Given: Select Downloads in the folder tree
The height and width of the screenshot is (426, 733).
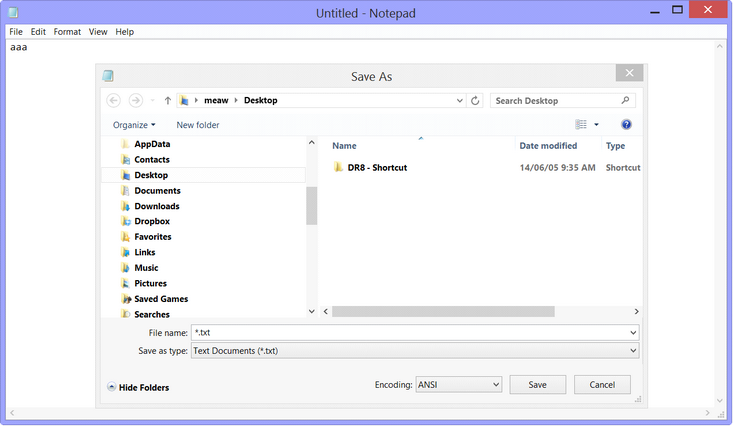Looking at the screenshot, I should pos(156,206).
